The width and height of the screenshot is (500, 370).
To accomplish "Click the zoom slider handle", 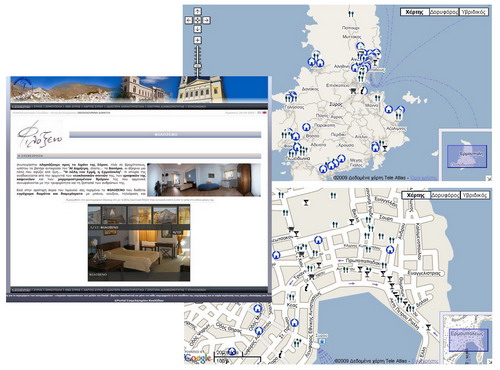I will 198,66.
